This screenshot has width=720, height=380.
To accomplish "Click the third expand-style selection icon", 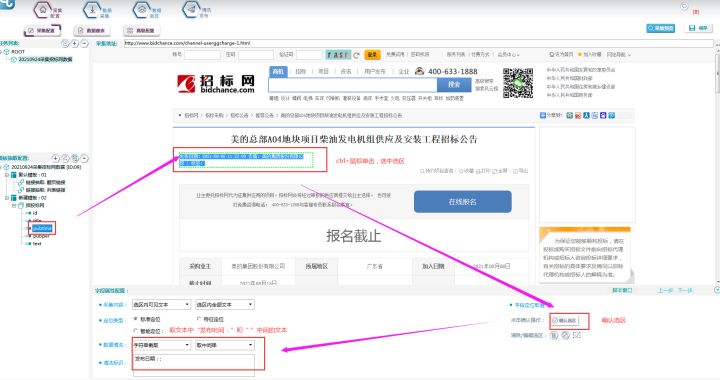I will point(577,335).
